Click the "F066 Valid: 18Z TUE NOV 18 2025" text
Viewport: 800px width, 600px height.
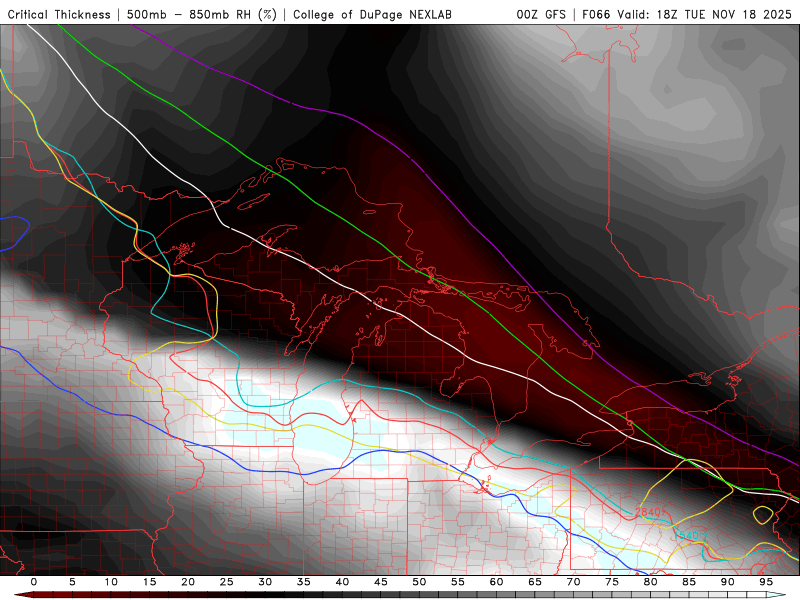(x=687, y=15)
